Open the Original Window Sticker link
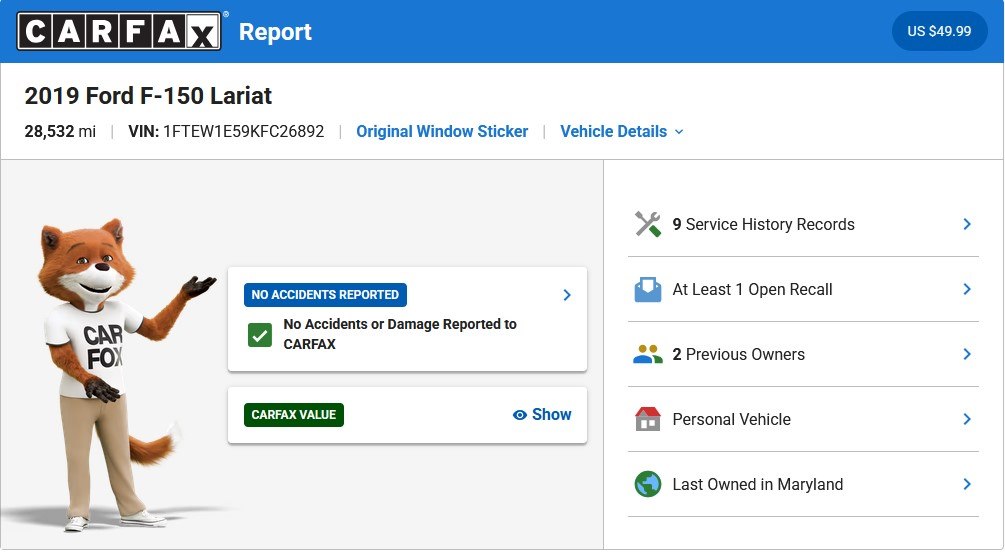This screenshot has height=552, width=1005. (442, 131)
